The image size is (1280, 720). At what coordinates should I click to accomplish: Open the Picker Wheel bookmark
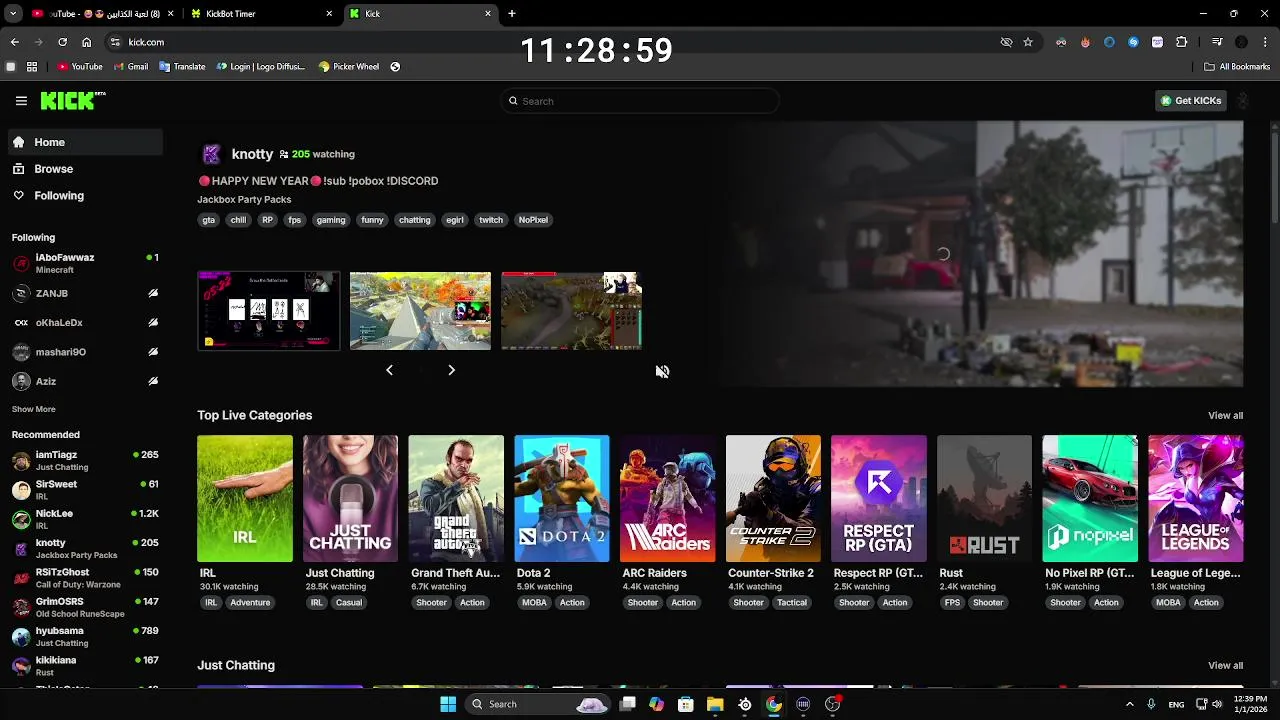point(349,67)
